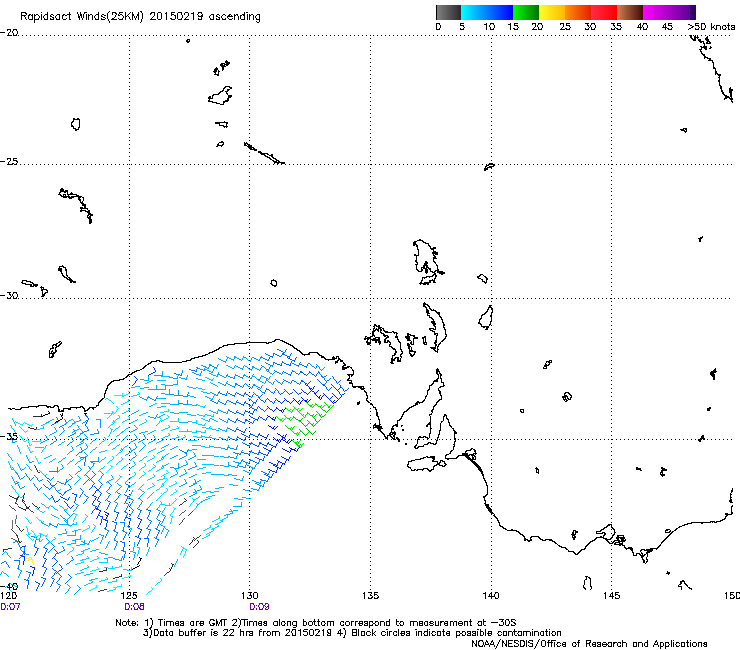
Task: Pick the brown 35-40 knots legend segment
Action: 630,12
